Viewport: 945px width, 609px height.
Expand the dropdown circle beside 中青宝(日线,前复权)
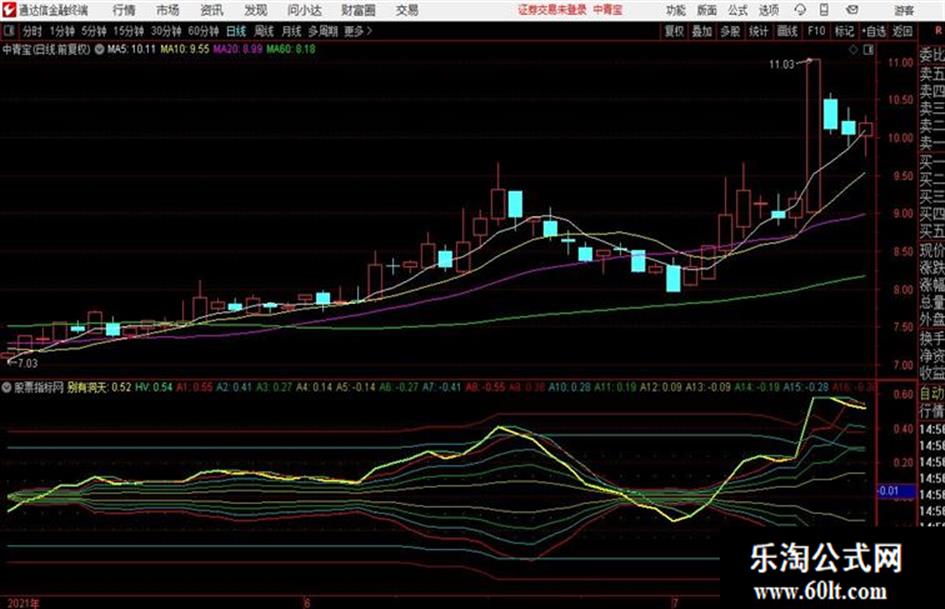pos(99,49)
